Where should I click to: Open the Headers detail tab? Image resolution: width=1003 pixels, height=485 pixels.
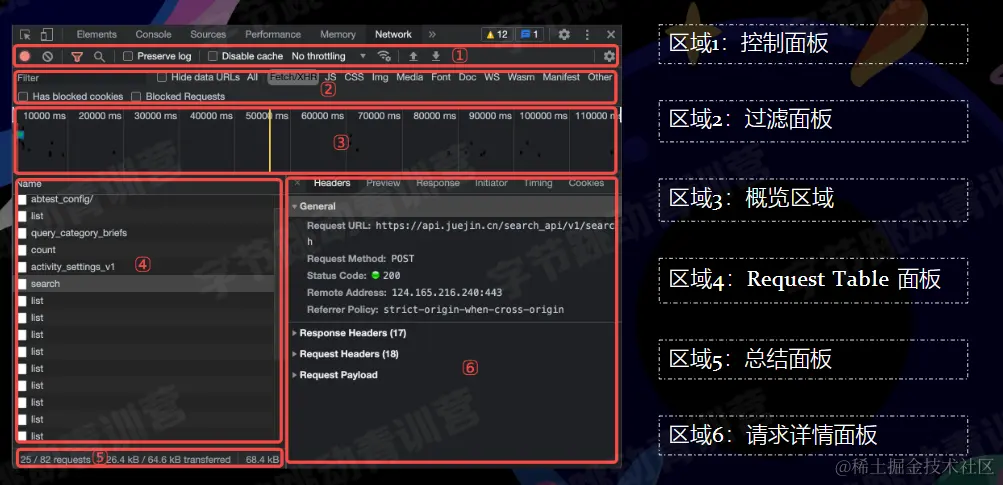click(x=332, y=183)
